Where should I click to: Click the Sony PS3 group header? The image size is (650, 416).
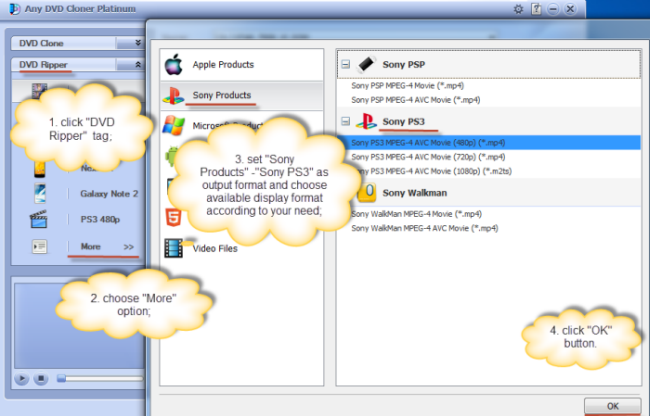(489, 121)
